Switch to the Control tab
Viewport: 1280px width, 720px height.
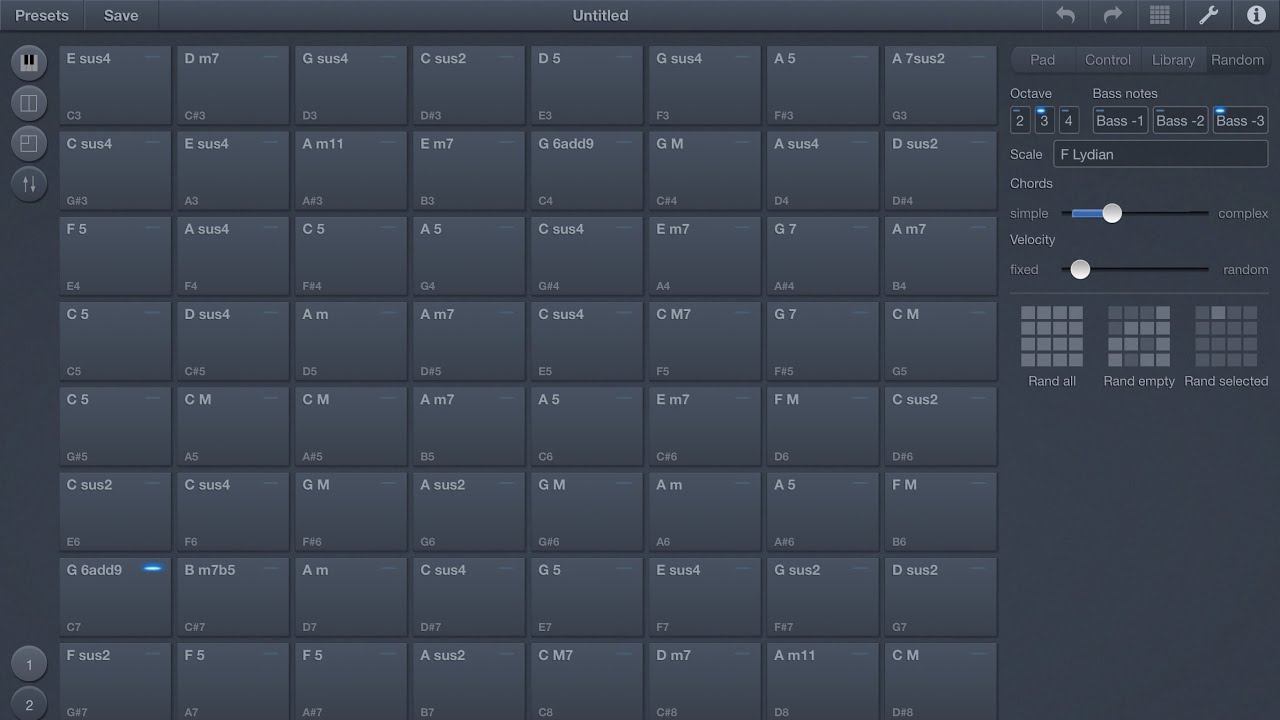1108,60
